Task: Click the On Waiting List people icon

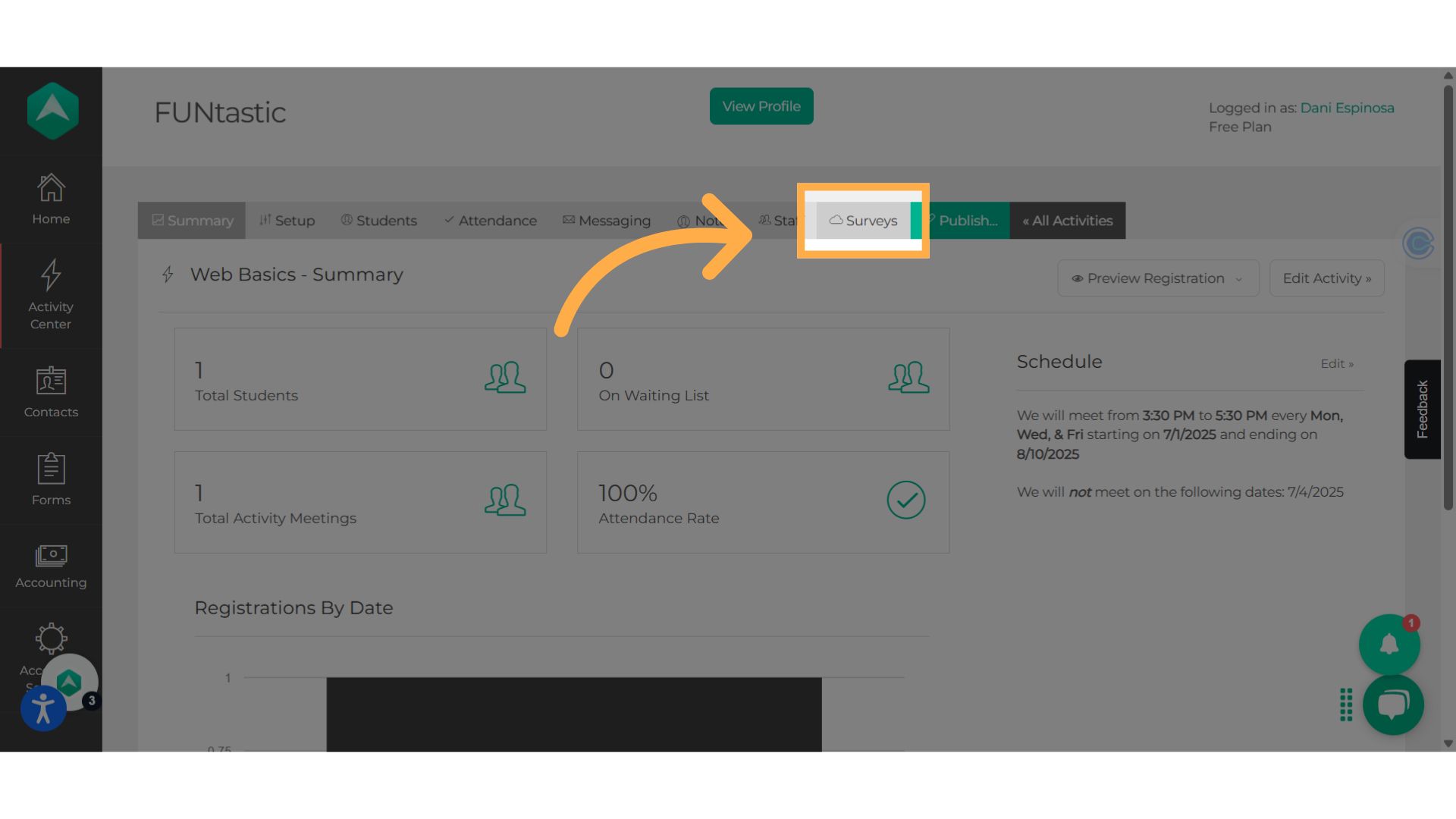Action: [908, 378]
